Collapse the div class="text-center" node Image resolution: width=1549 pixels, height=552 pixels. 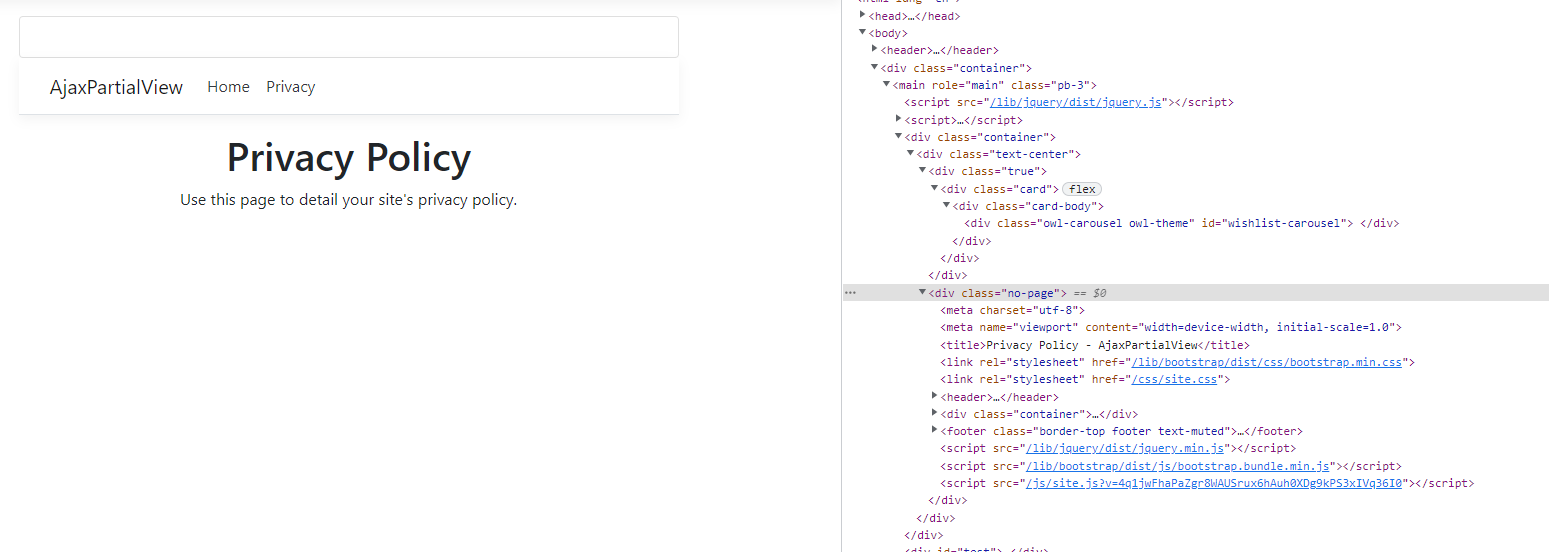click(911, 153)
